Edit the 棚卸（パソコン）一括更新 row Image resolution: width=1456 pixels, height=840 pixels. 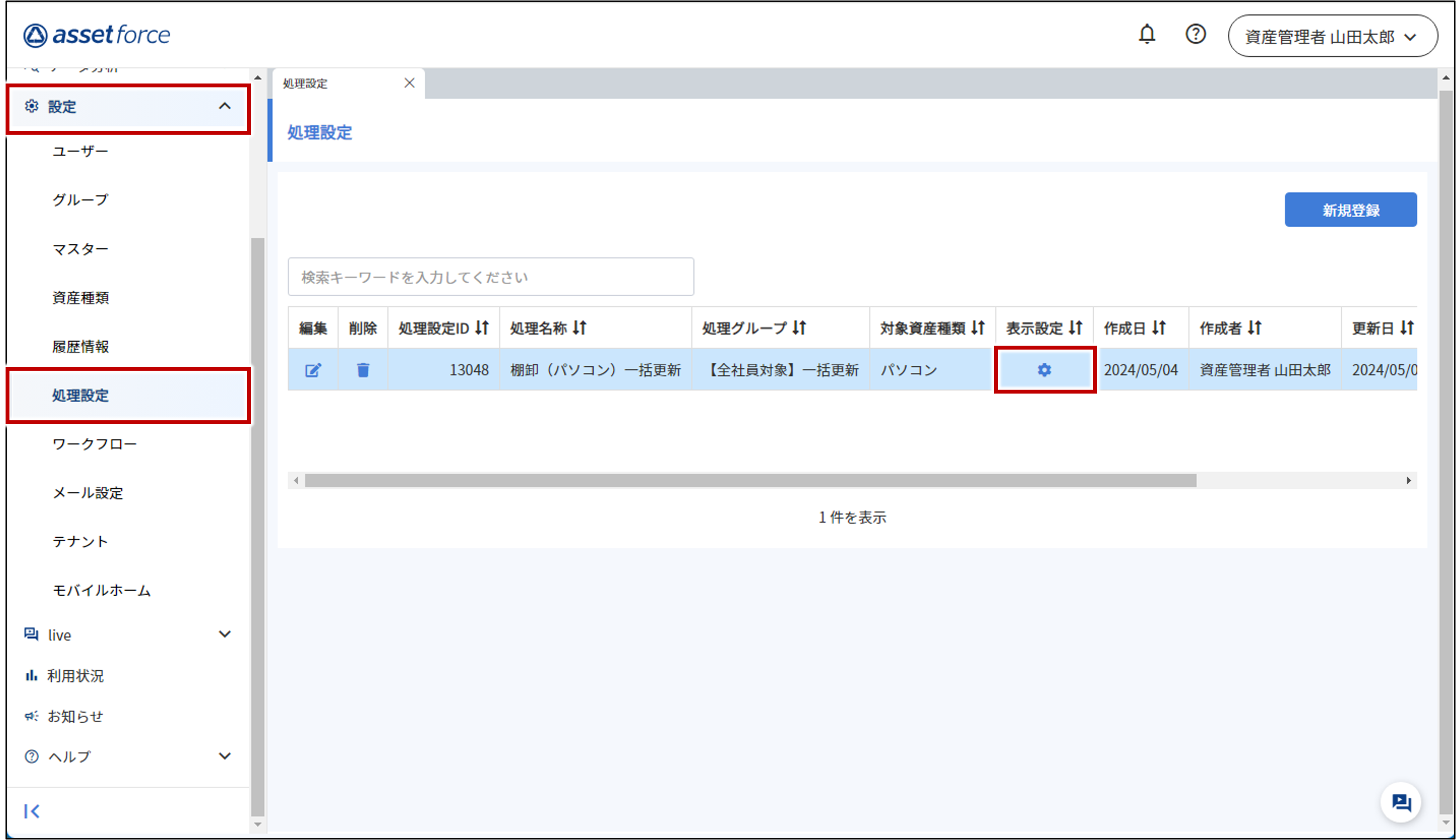click(313, 370)
